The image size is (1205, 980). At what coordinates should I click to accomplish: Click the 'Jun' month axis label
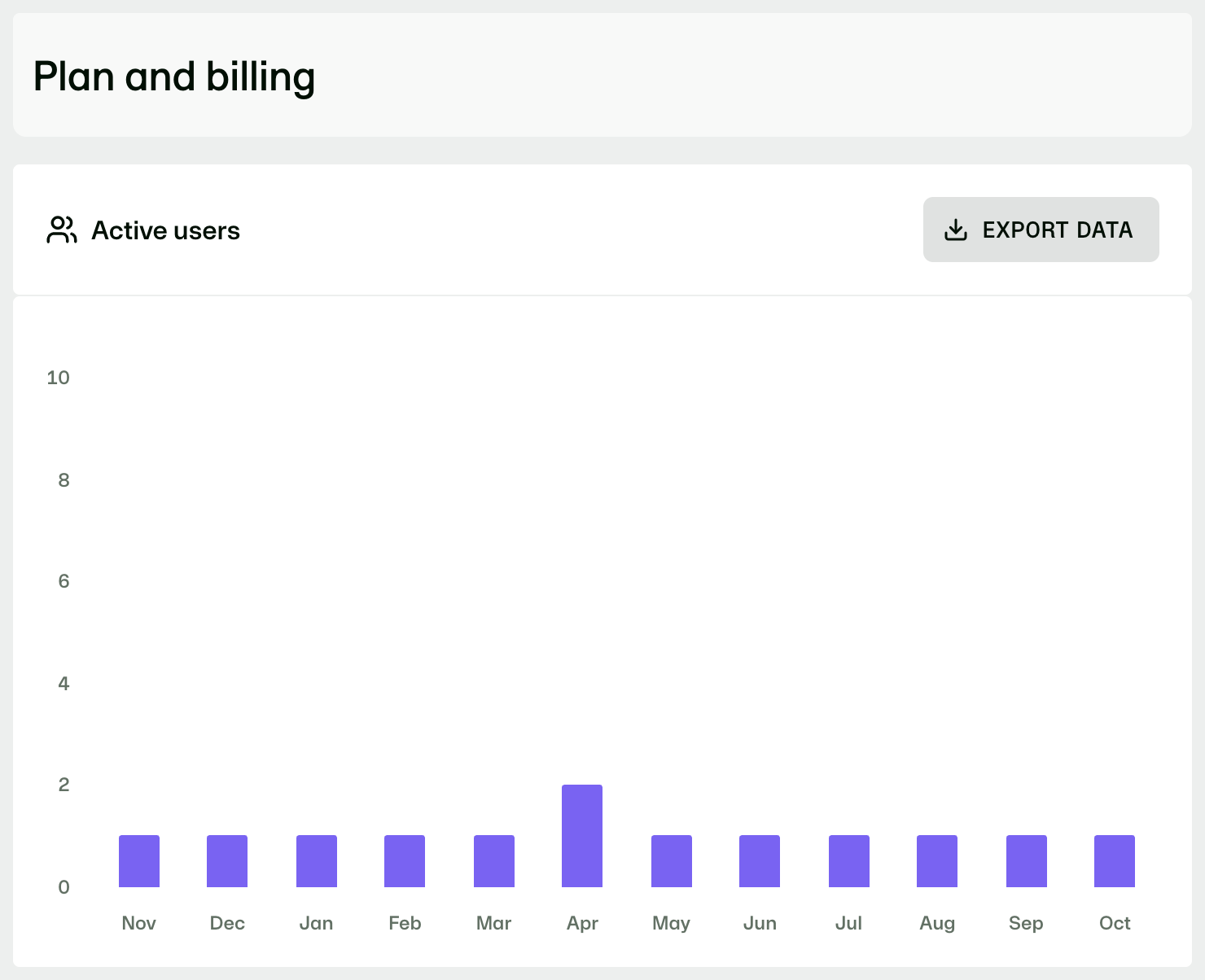click(x=760, y=923)
